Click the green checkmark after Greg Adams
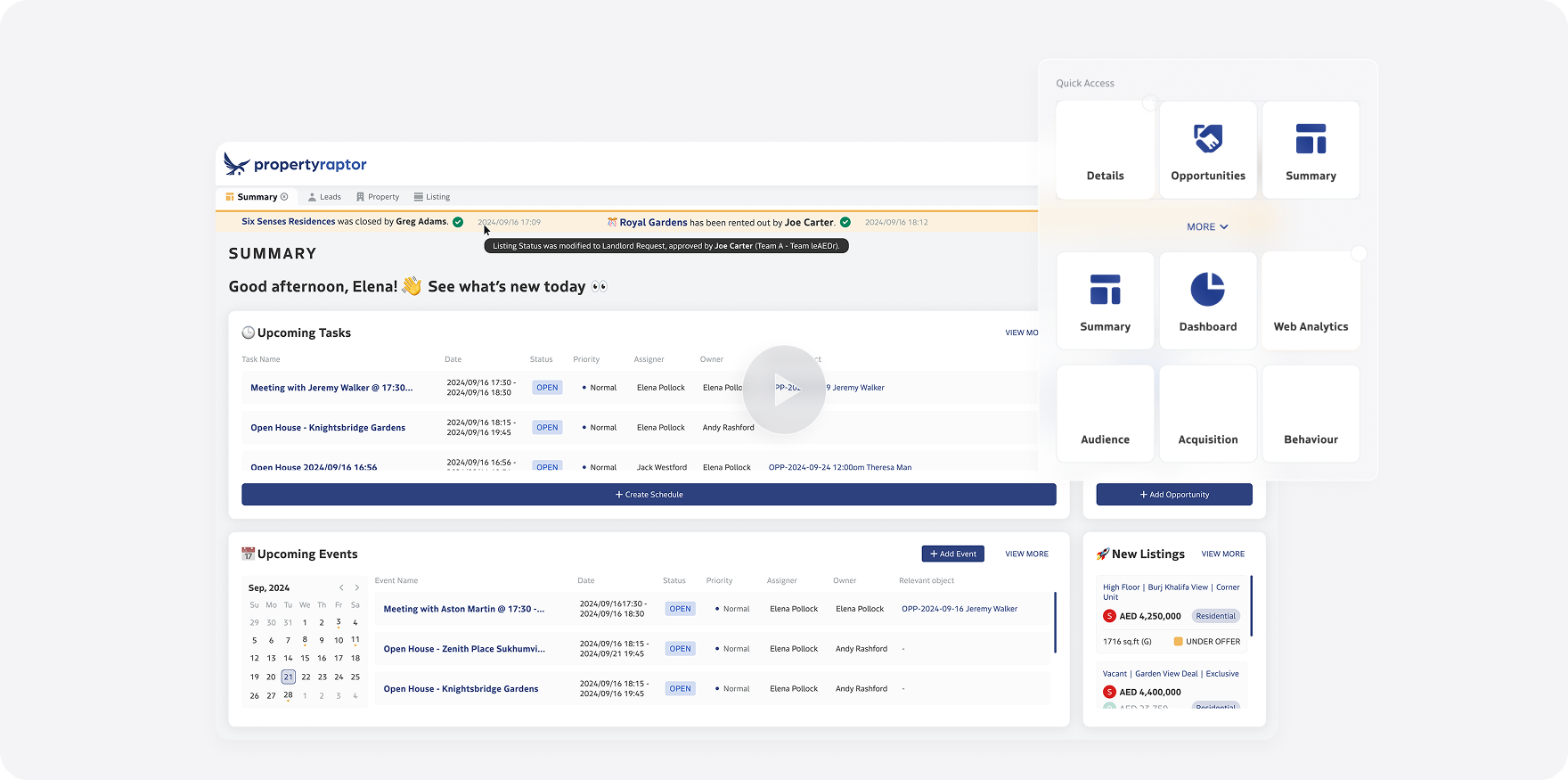 pos(458,222)
